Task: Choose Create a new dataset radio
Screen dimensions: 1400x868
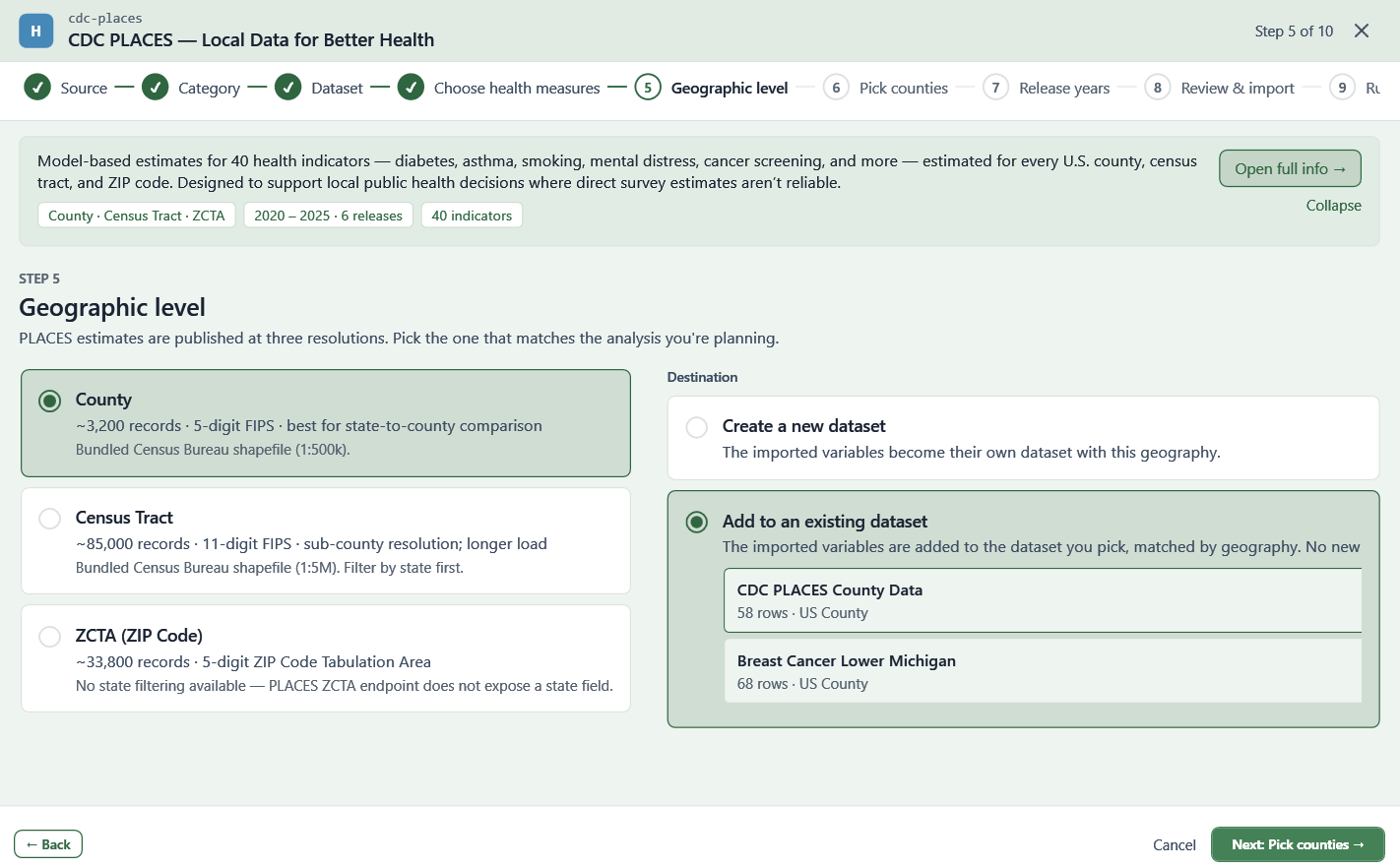Action: 697,427
